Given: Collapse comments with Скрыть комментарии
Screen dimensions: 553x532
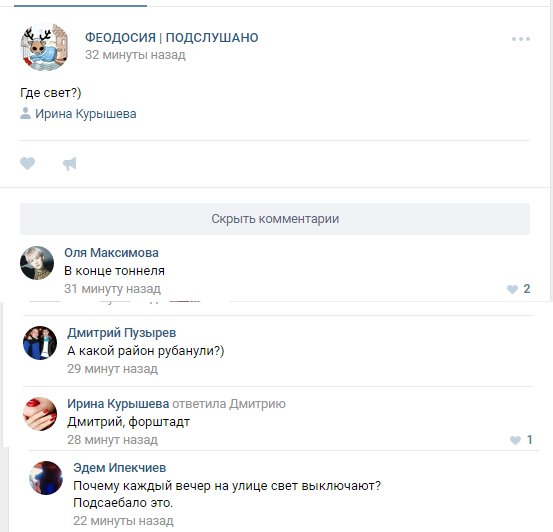Looking at the screenshot, I should tap(275, 219).
